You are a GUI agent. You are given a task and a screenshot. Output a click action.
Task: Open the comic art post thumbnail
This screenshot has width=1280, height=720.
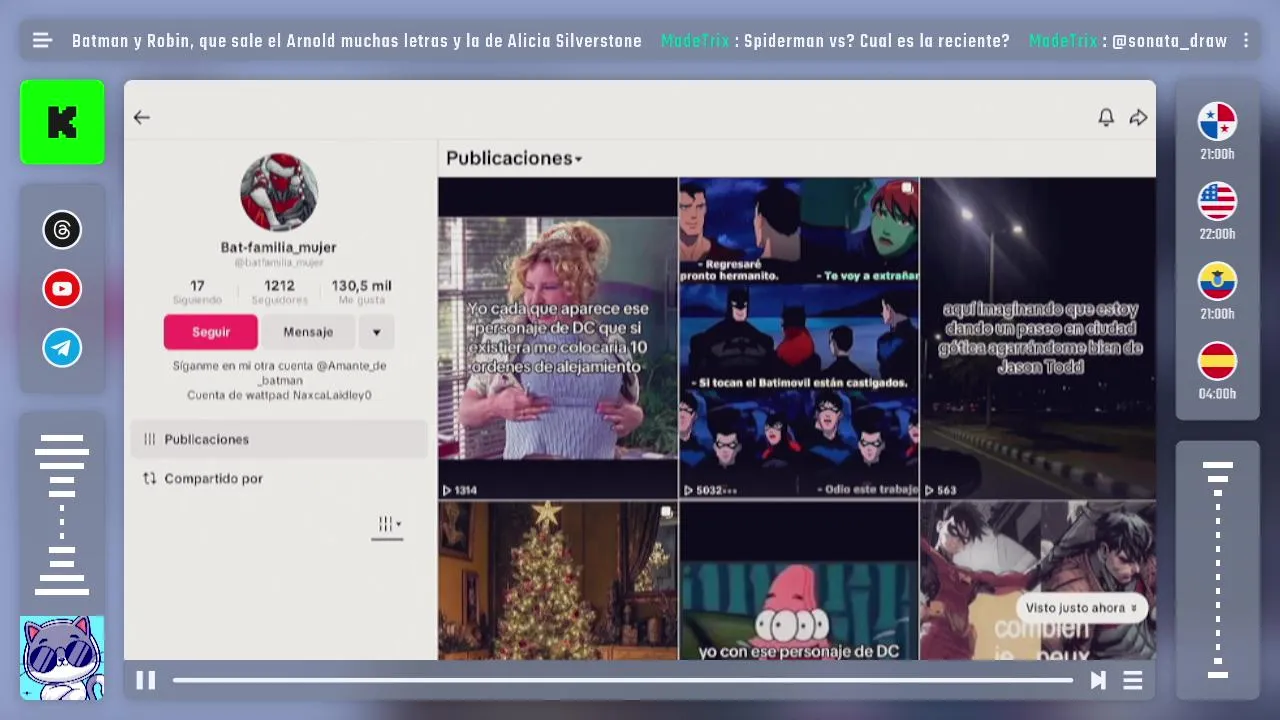[x=1038, y=581]
